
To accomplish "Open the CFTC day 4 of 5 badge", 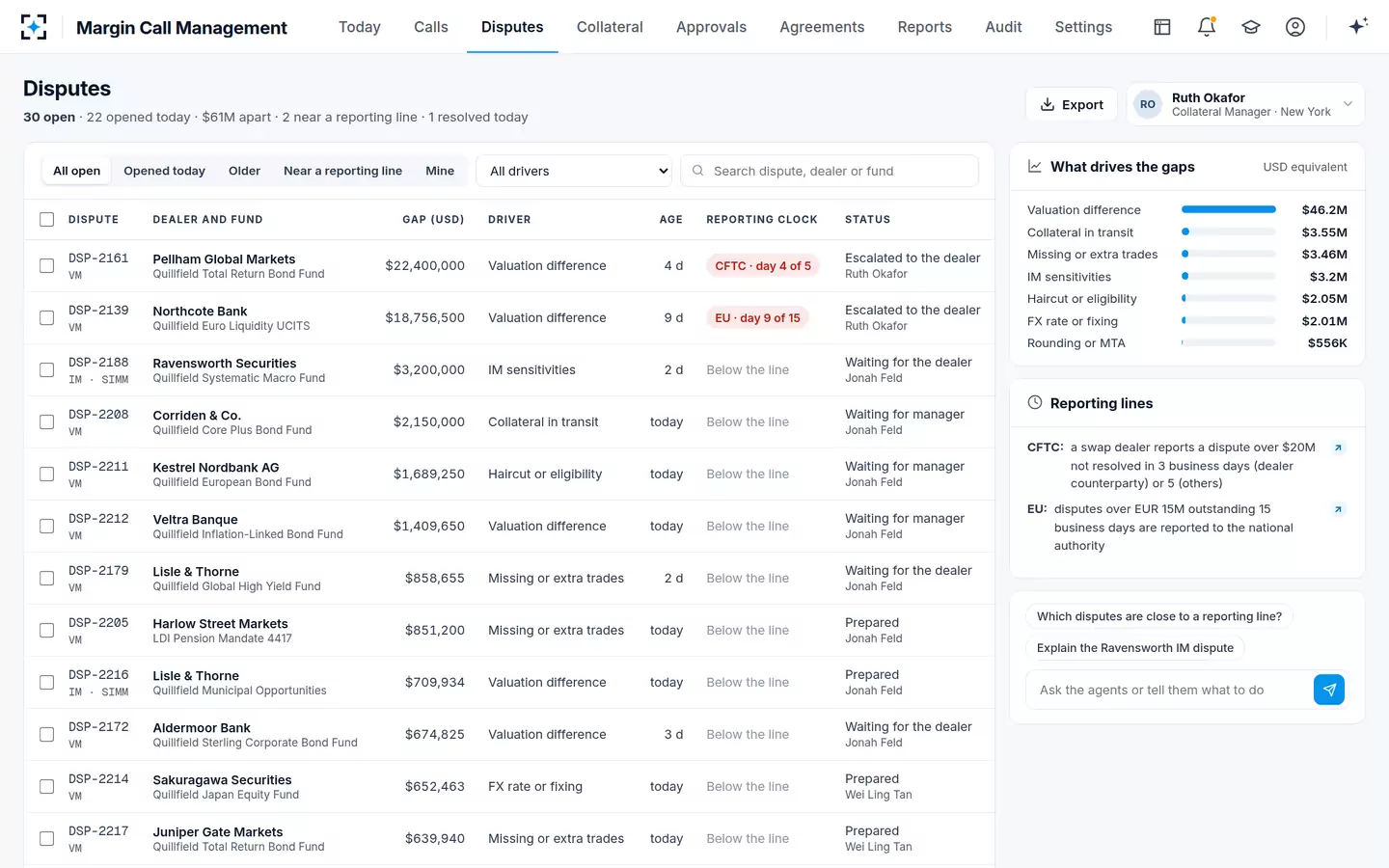I will (x=763, y=265).
